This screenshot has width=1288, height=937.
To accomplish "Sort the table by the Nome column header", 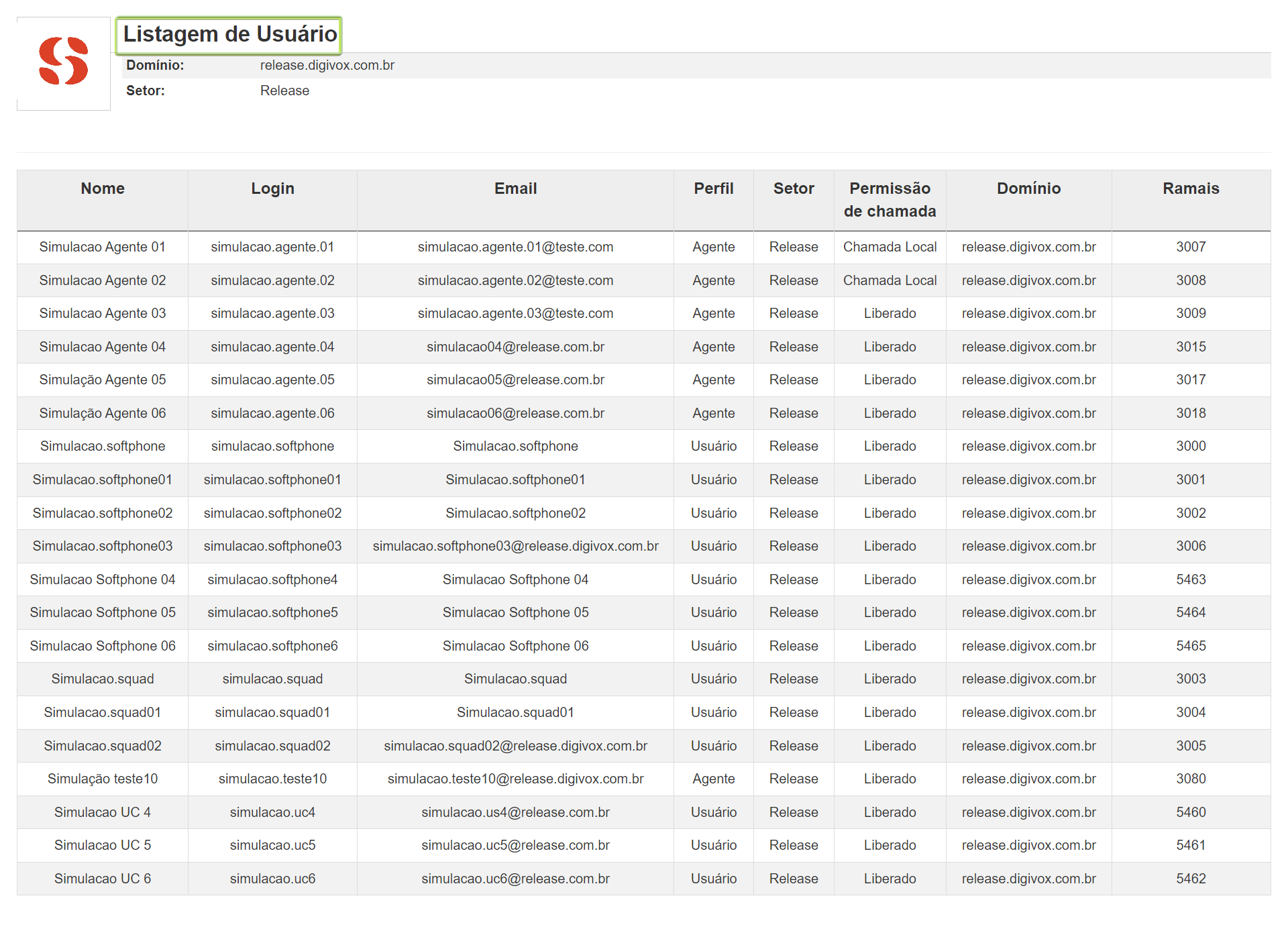I will 102,188.
